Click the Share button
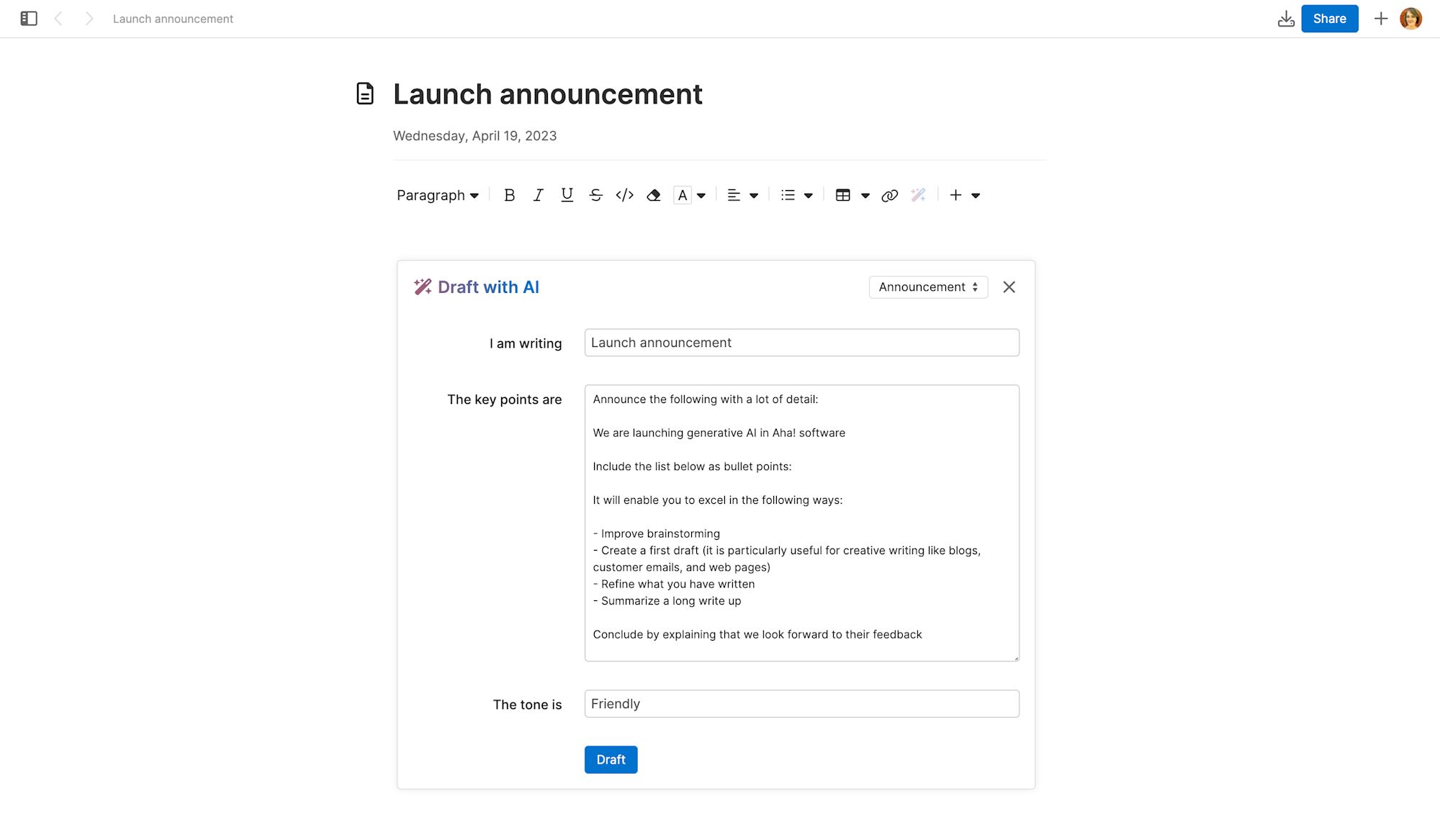 [1329, 19]
